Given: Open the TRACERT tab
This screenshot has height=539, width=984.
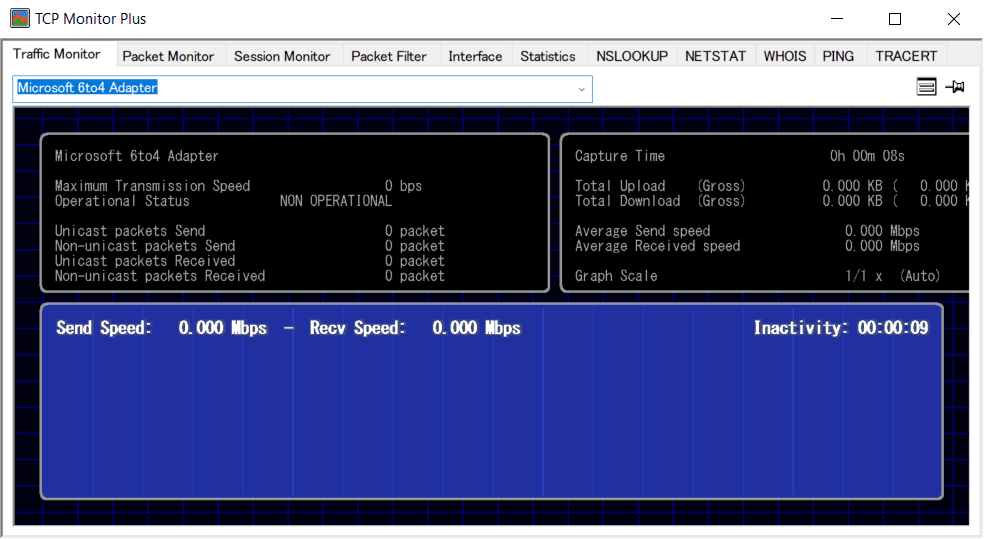Looking at the screenshot, I should [x=906, y=56].
